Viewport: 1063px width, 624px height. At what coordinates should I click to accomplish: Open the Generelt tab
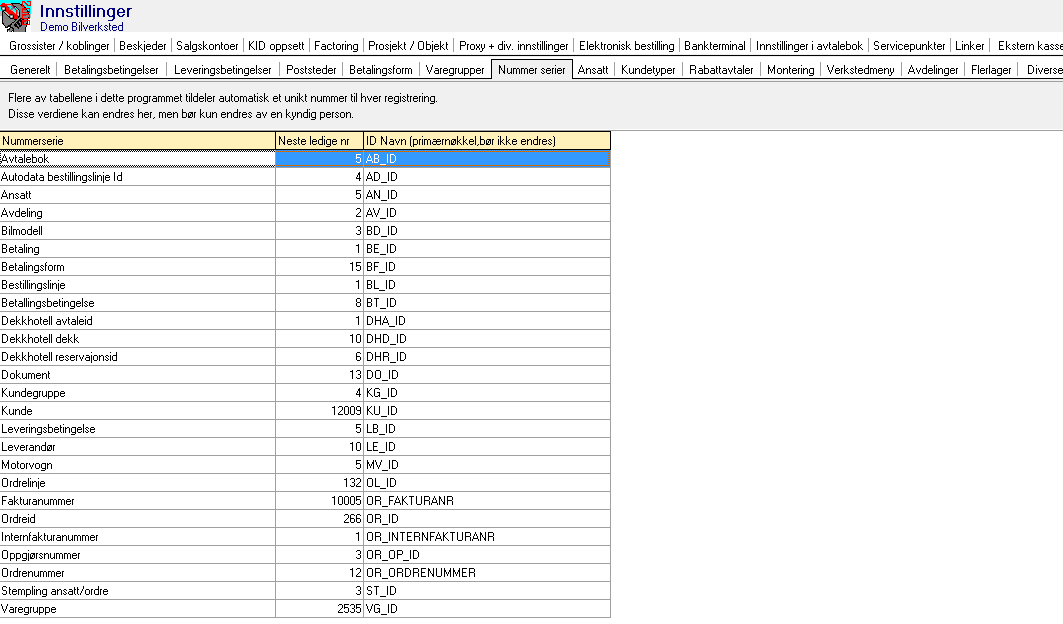click(30, 70)
